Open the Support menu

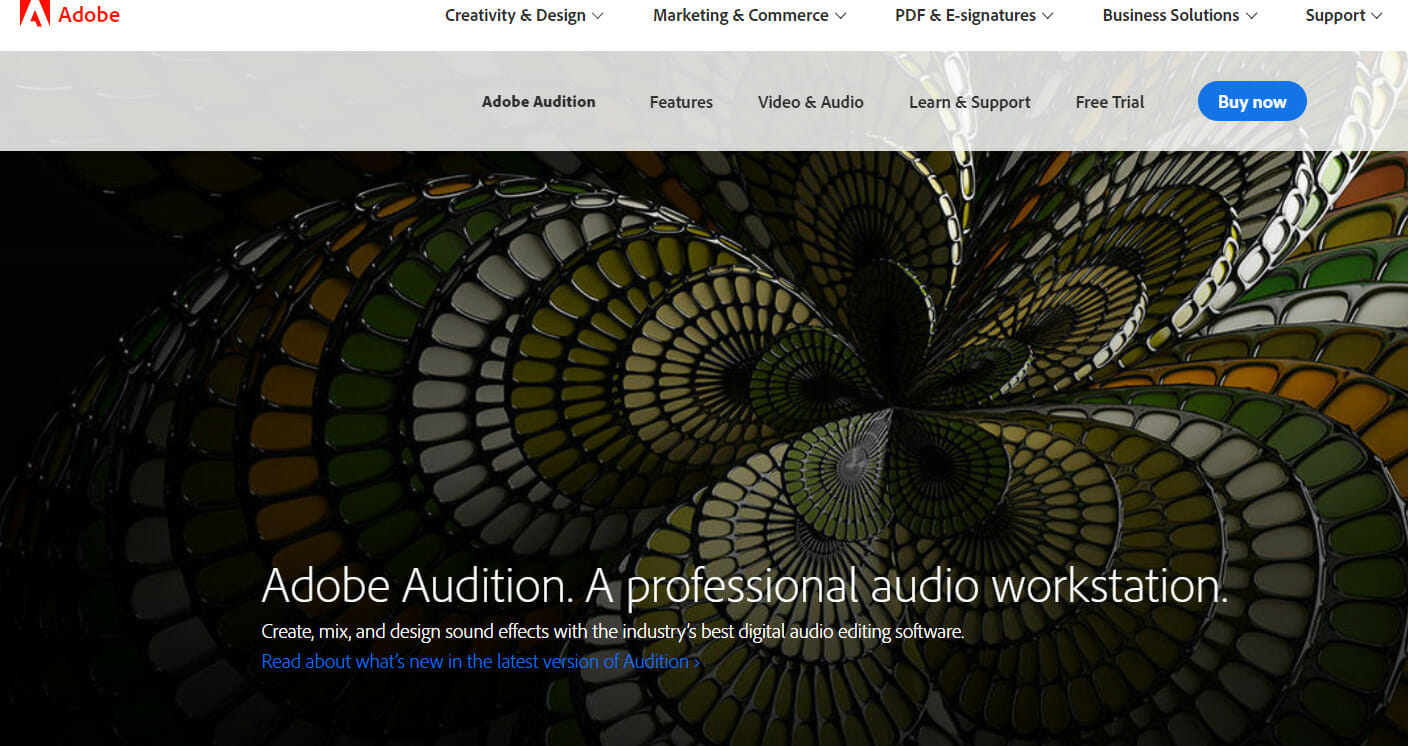click(x=1344, y=15)
